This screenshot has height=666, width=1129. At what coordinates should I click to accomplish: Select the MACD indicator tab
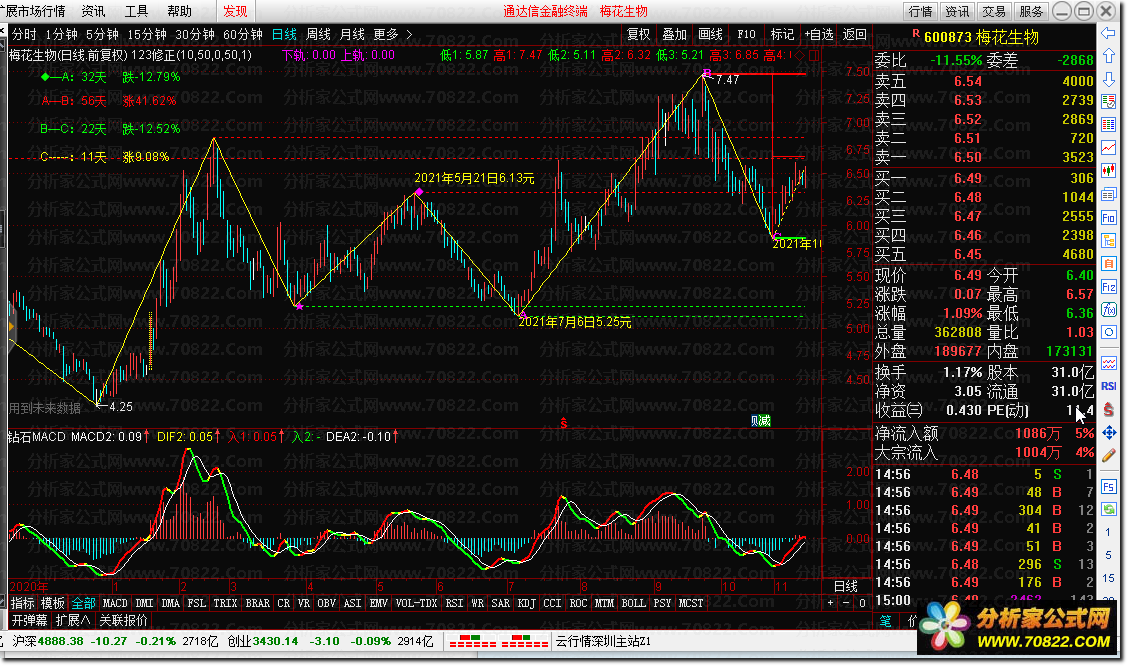tap(115, 603)
